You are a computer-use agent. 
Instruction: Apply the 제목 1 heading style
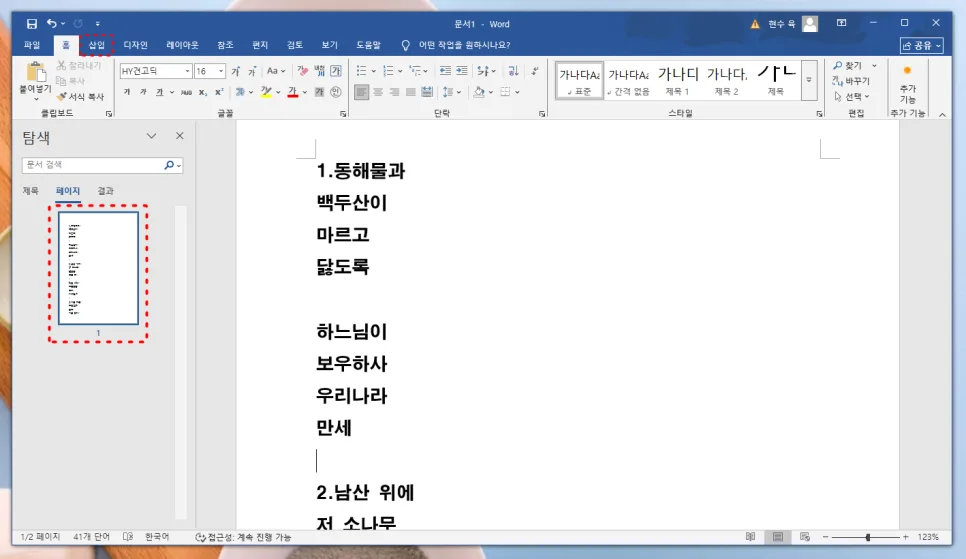coord(678,80)
